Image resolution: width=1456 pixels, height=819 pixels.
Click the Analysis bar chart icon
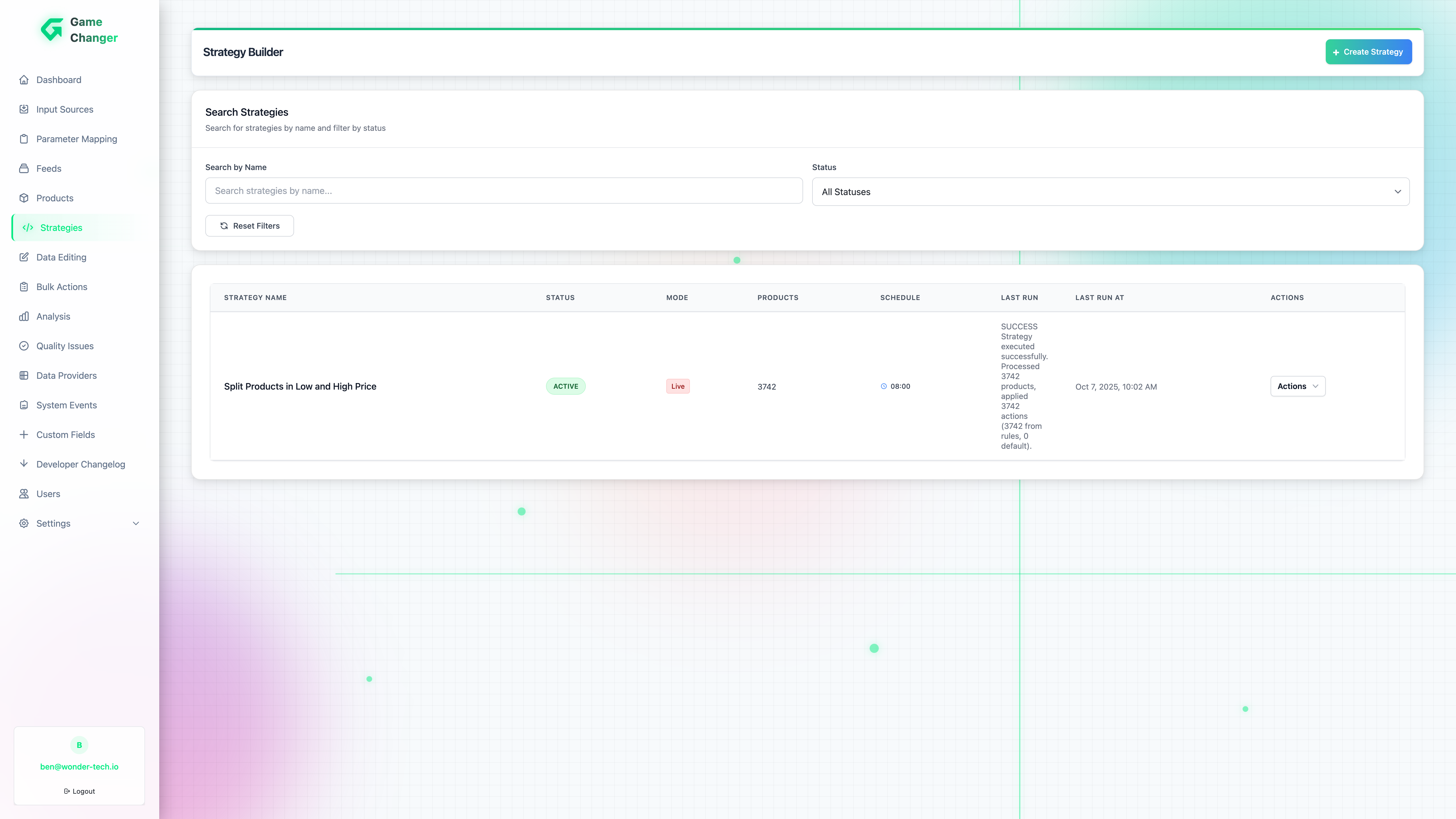pos(24,317)
